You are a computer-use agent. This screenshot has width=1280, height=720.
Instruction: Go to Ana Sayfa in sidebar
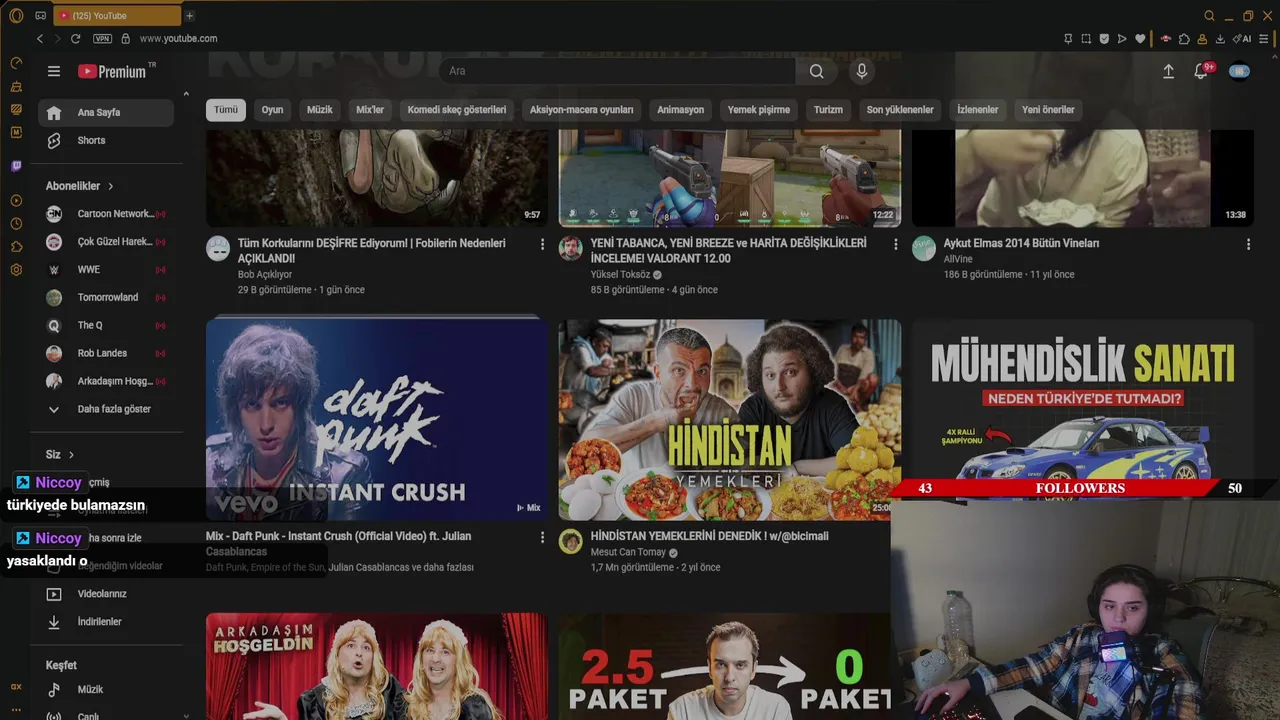point(106,113)
